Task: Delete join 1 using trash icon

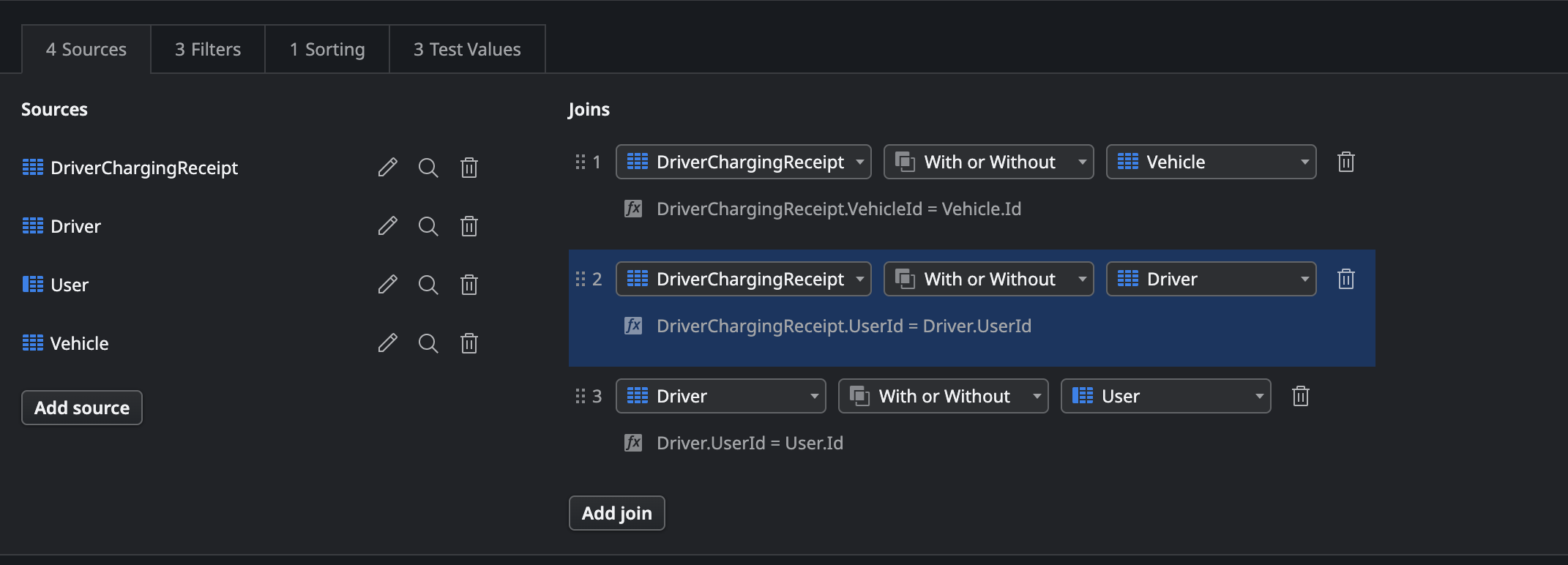Action: (x=1345, y=162)
